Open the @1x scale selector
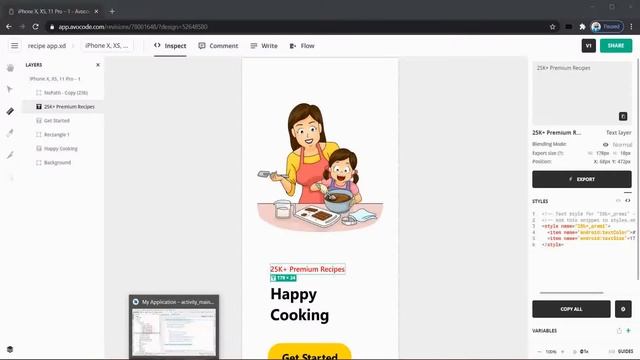This screenshot has height=360, width=640. coord(581,351)
